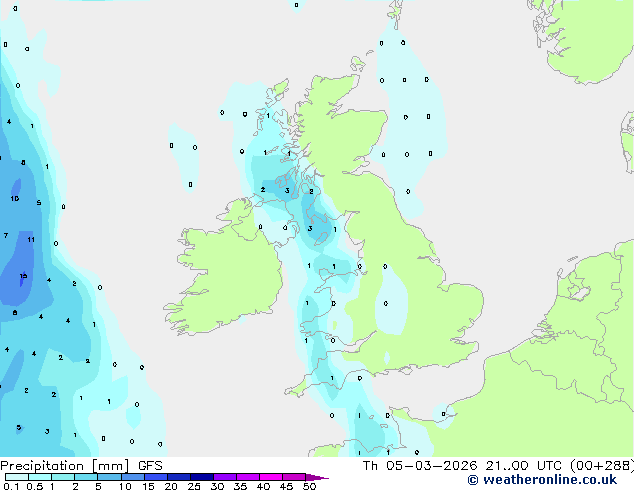The width and height of the screenshot is (634, 490).
Task: Select the 10–15 mm legend color box
Action: [132, 477]
